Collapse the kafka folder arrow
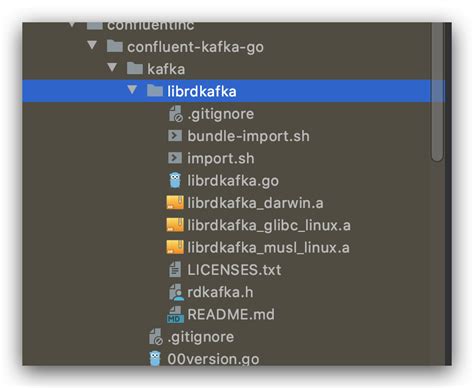The height and width of the screenshot is (388, 474). point(112,68)
